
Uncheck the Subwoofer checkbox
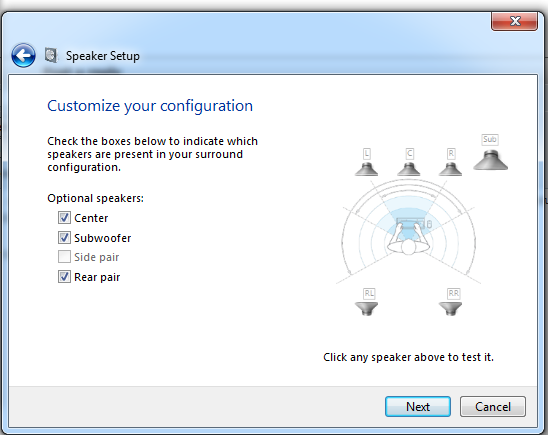click(x=64, y=238)
